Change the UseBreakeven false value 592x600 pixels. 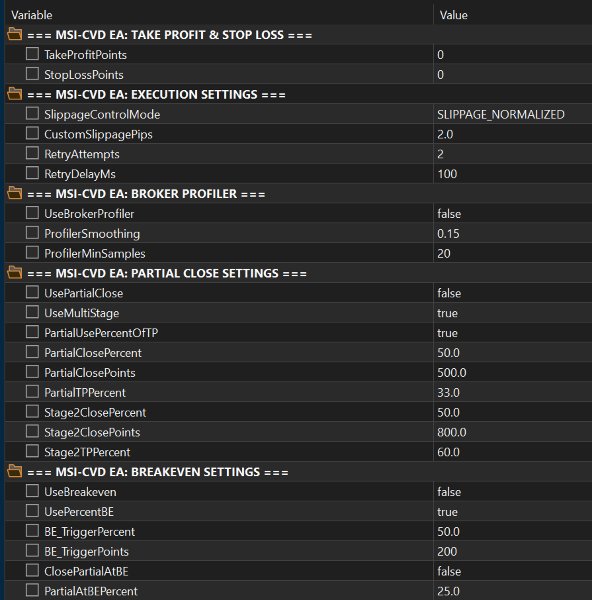(x=449, y=492)
